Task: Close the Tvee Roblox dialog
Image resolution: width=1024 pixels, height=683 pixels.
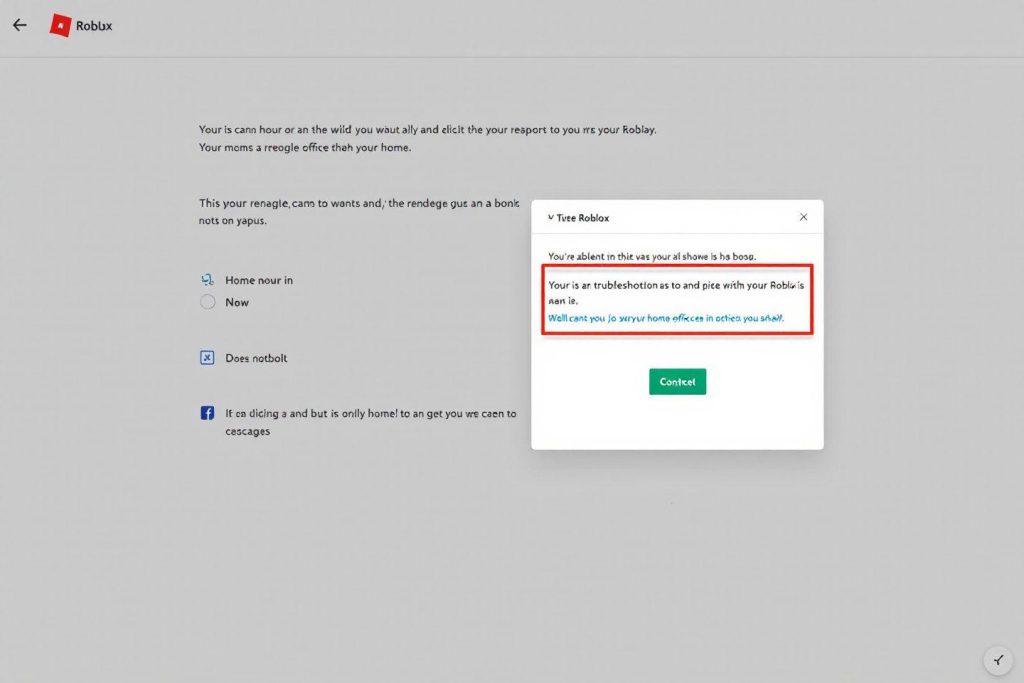Action: point(803,217)
